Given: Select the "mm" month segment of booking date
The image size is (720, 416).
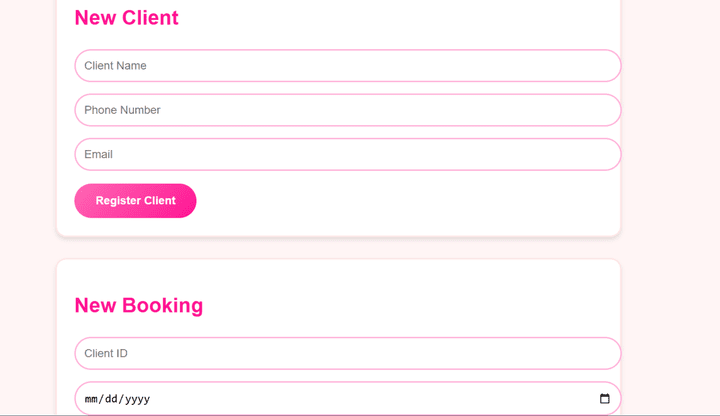Looking at the screenshot, I should tap(91, 399).
